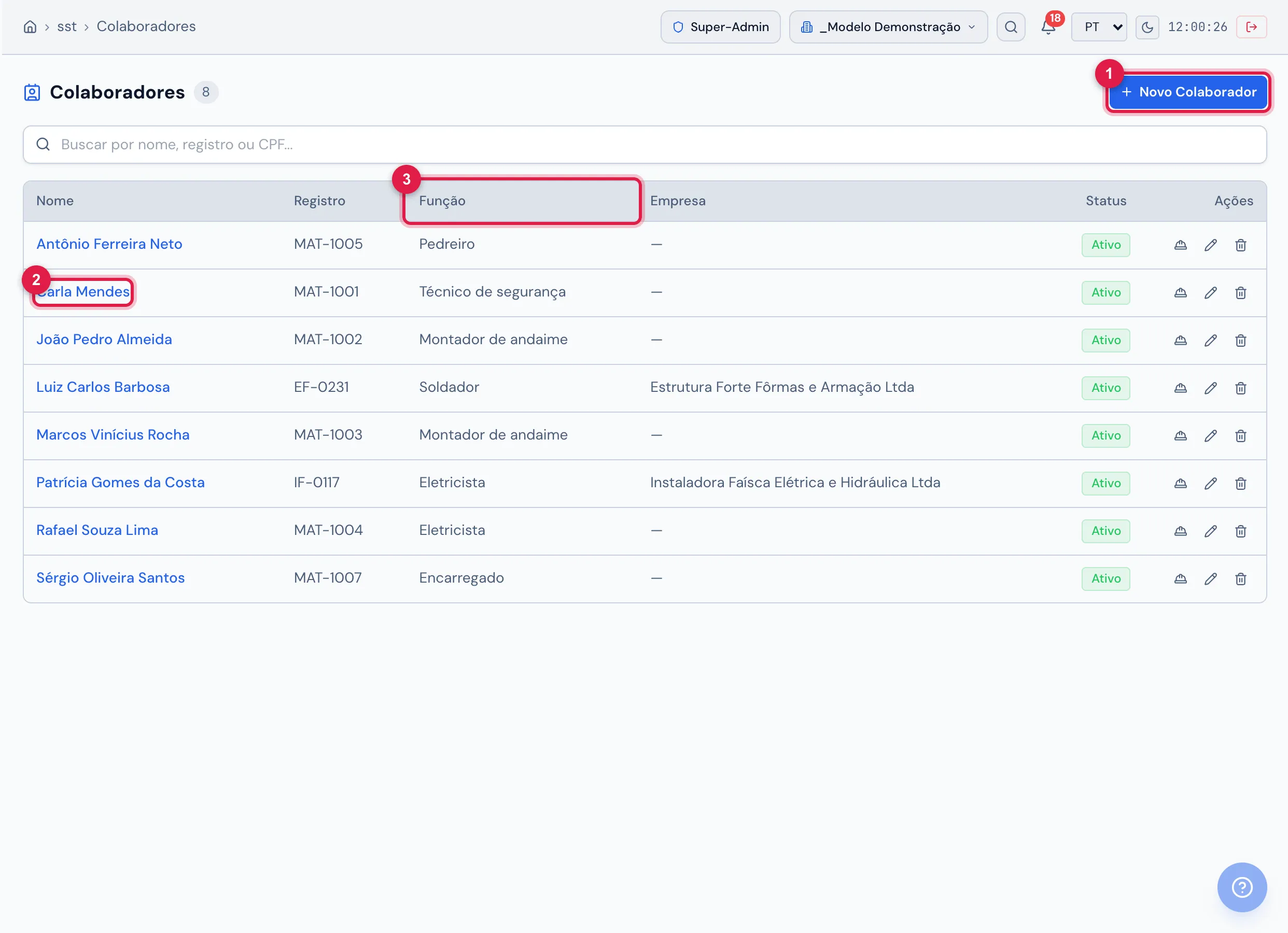Screen dimensions: 1288x933
Task: Click the hard-hat icon for Carla Mendes
Action: [x=1181, y=292]
